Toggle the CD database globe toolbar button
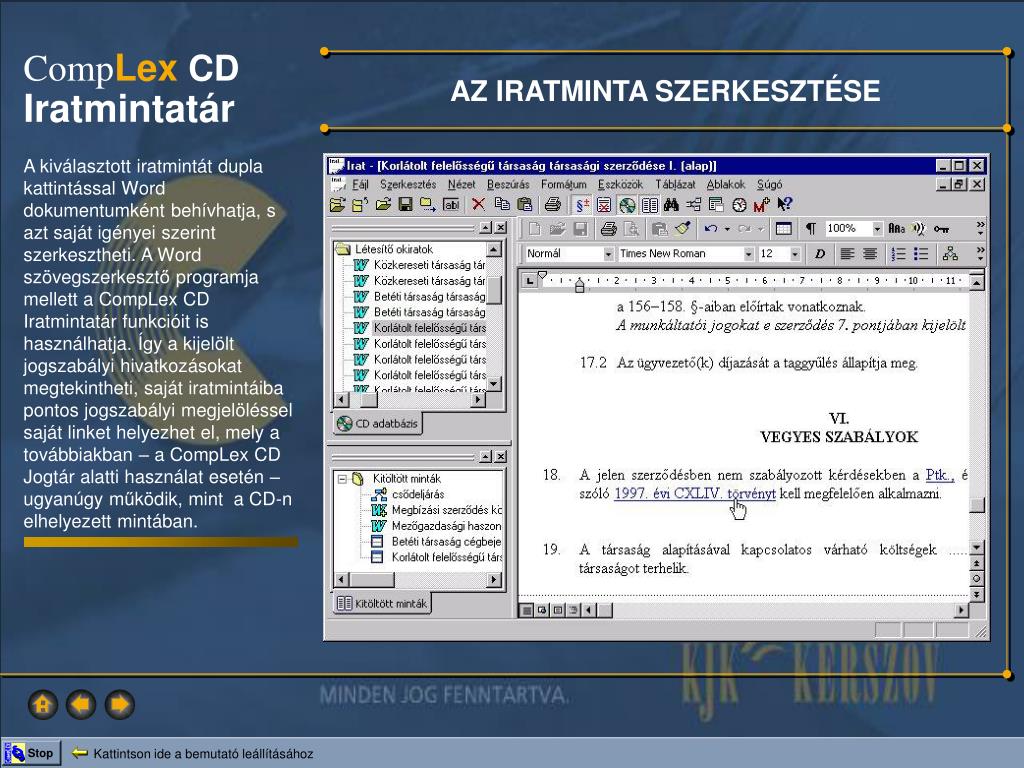Viewport: 1024px width, 768px height. [627, 205]
